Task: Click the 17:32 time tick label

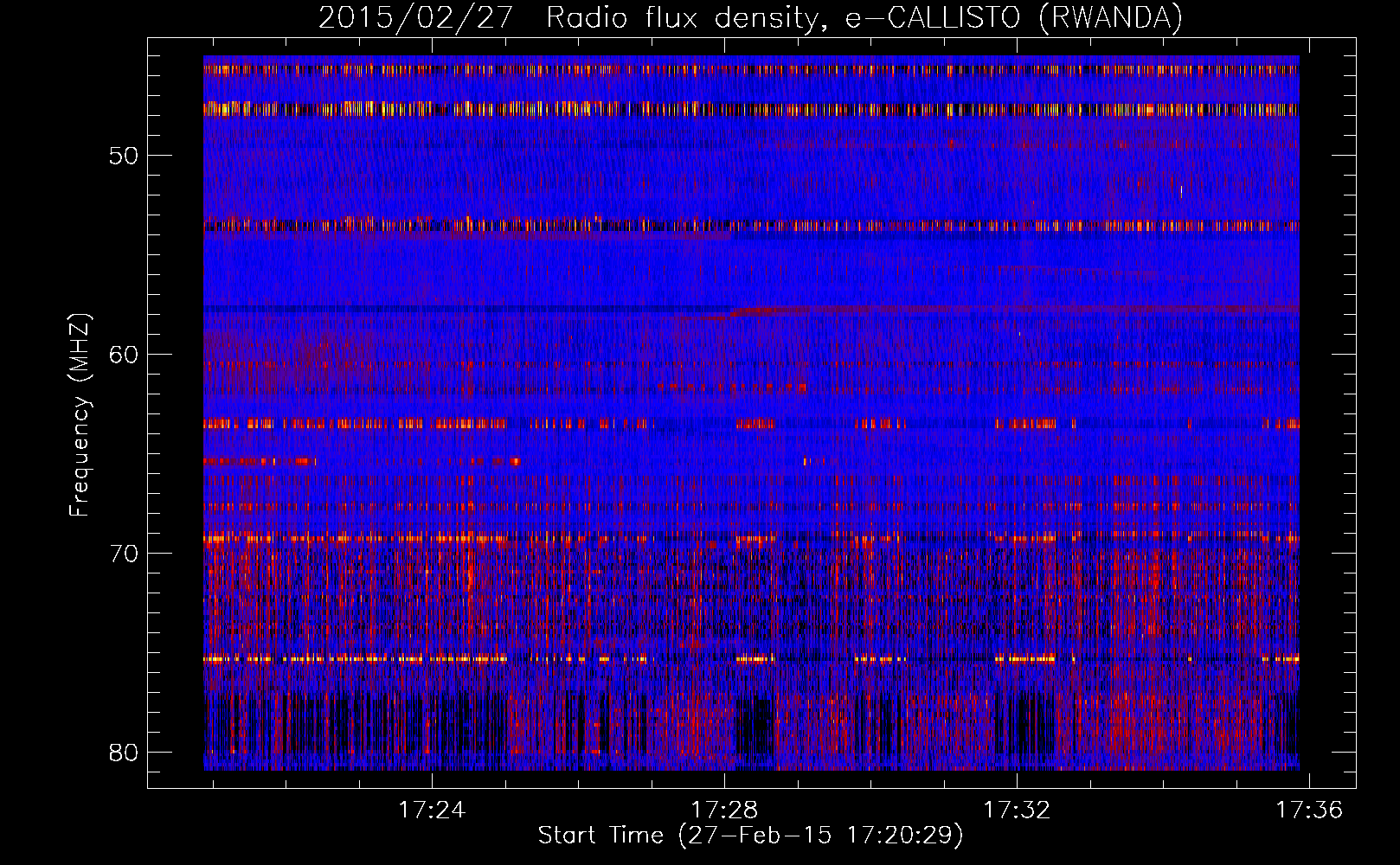Action: (1017, 810)
